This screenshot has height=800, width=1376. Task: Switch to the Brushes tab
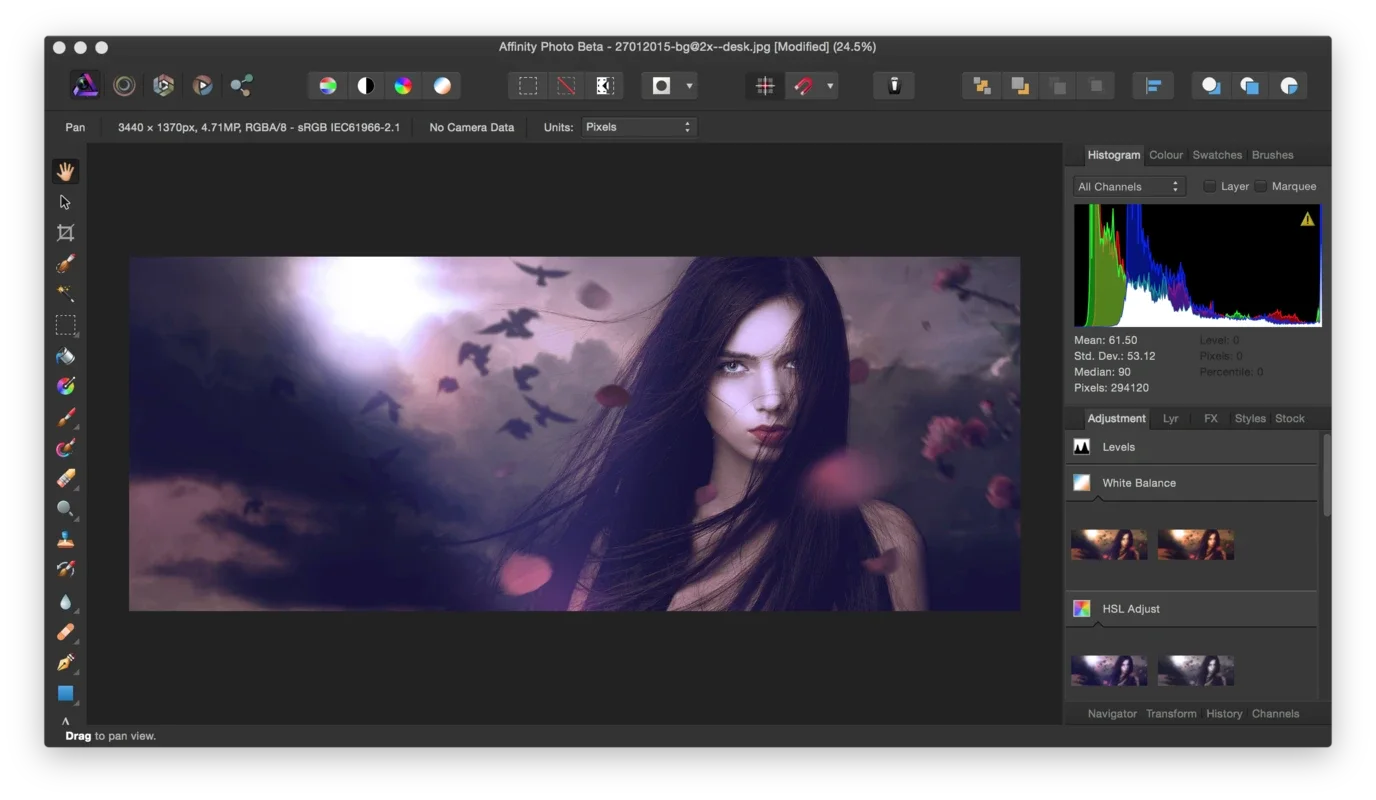click(1272, 155)
